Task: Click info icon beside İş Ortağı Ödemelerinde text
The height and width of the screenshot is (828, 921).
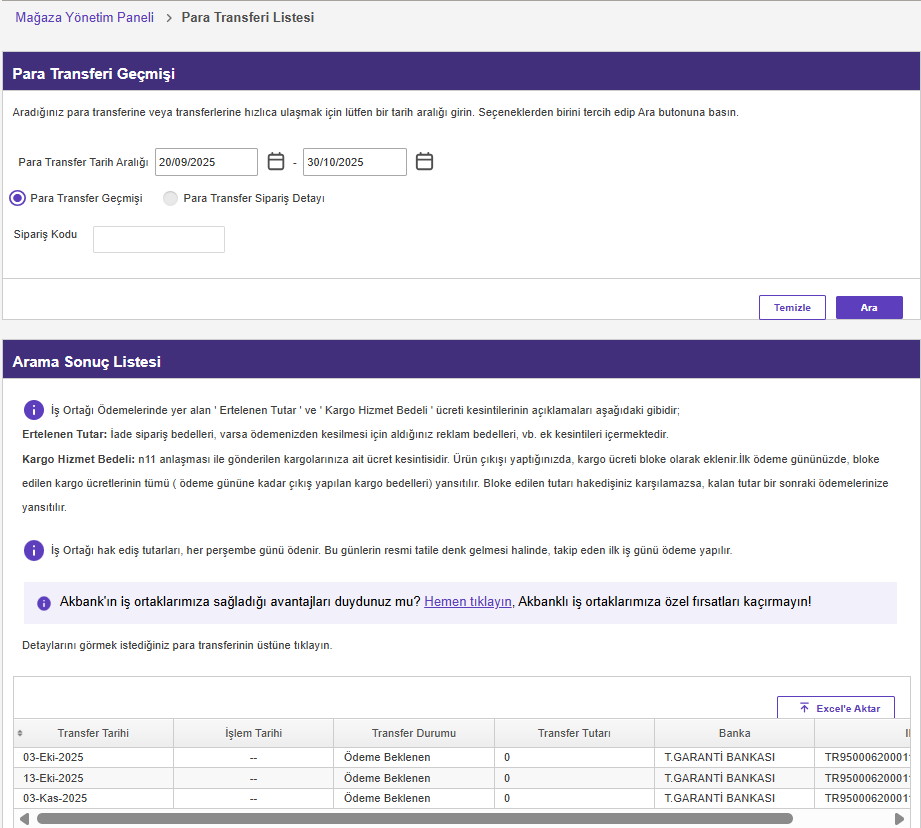Action: tap(34, 410)
